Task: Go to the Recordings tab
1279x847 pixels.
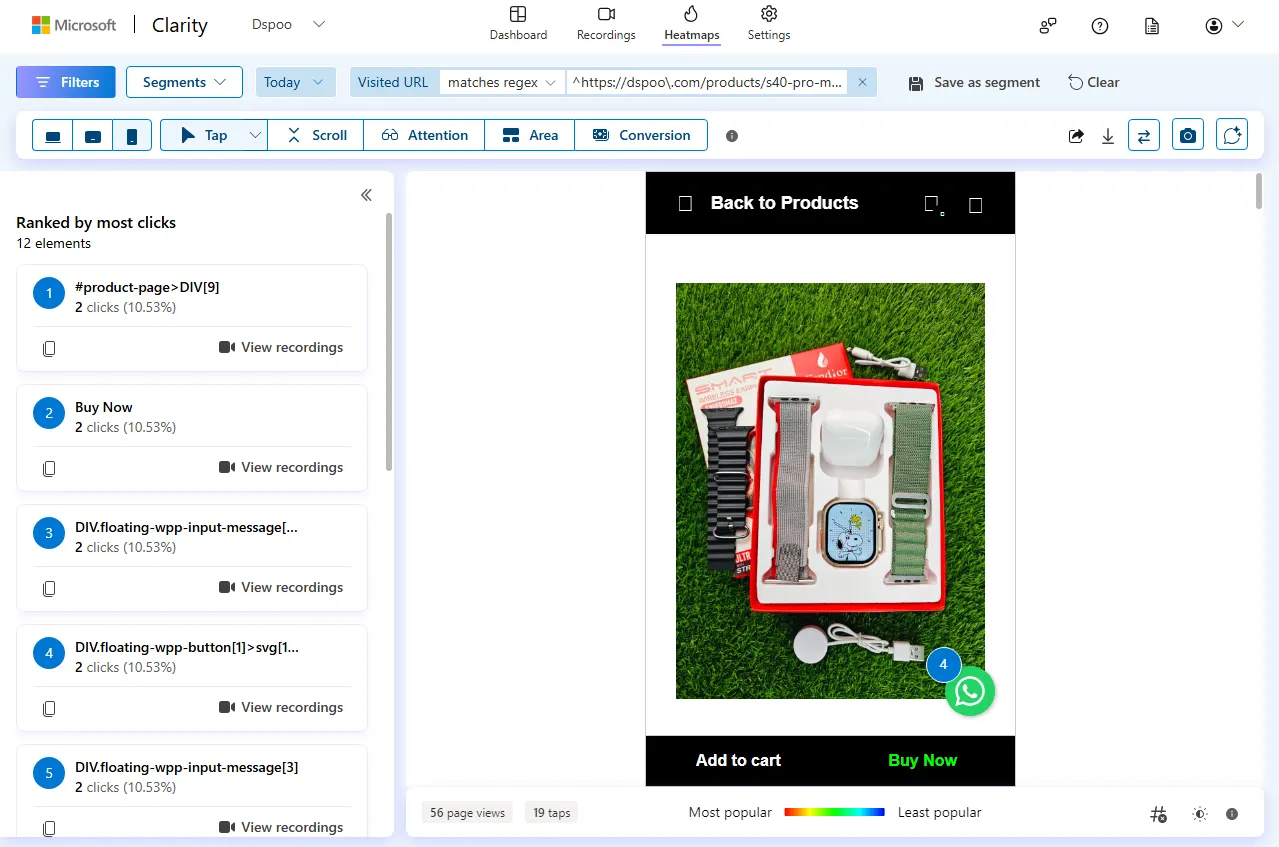Action: click(606, 24)
